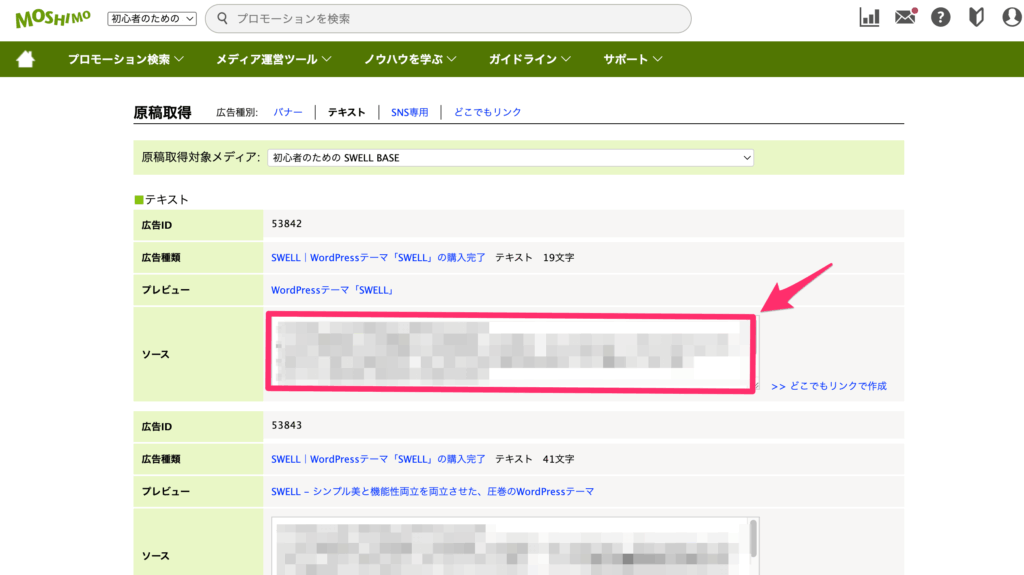Click the question mark help icon
This screenshot has width=1024, height=575.
[x=940, y=17]
